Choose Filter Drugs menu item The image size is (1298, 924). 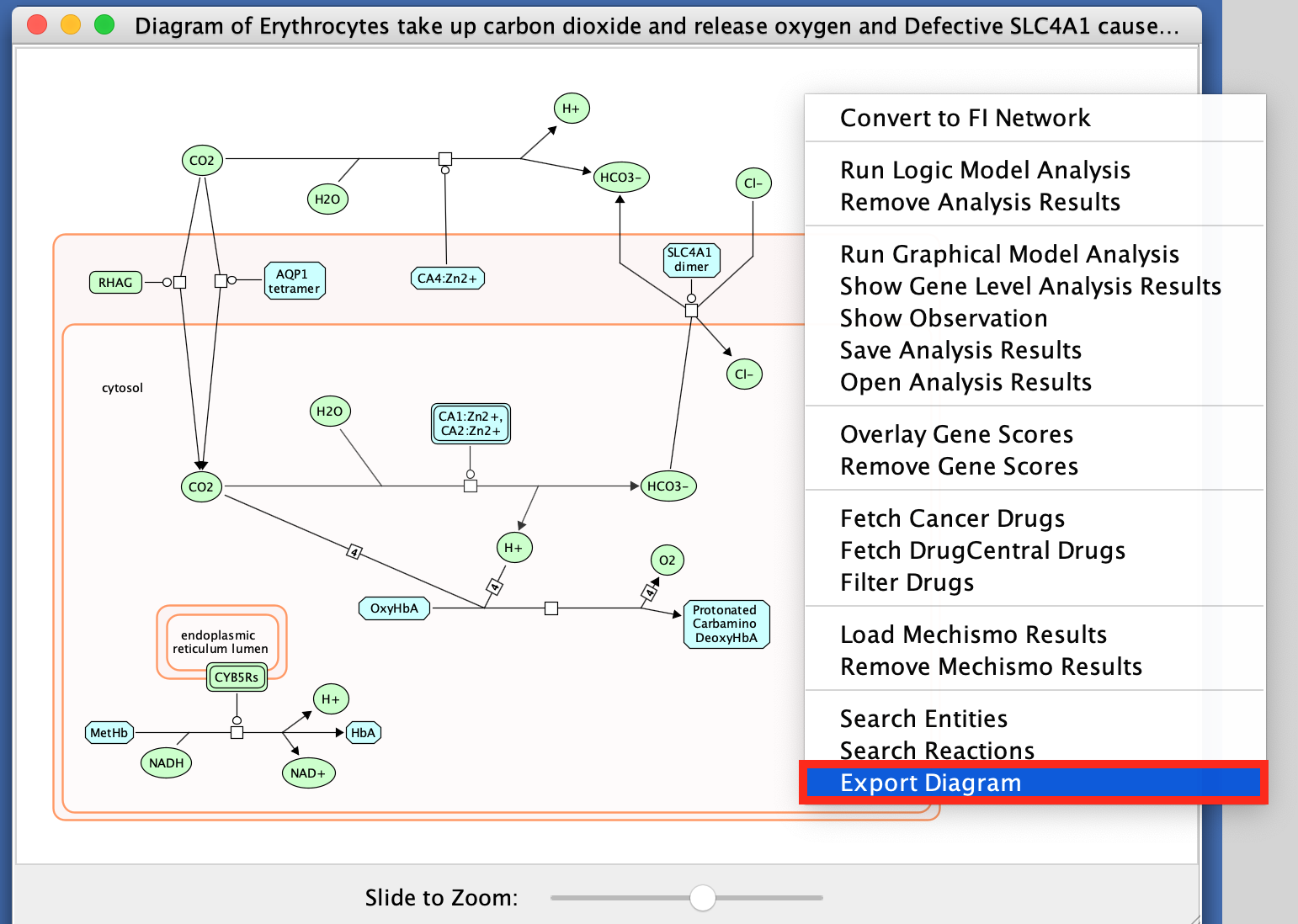(1035, 582)
